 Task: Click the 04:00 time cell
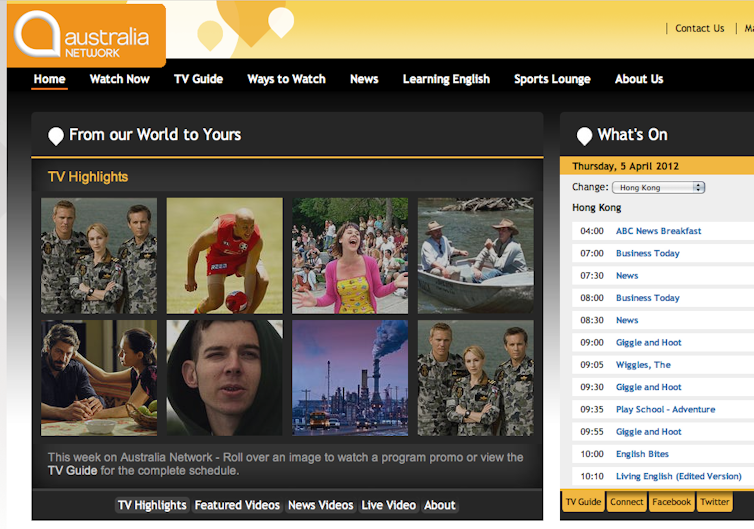click(x=591, y=231)
